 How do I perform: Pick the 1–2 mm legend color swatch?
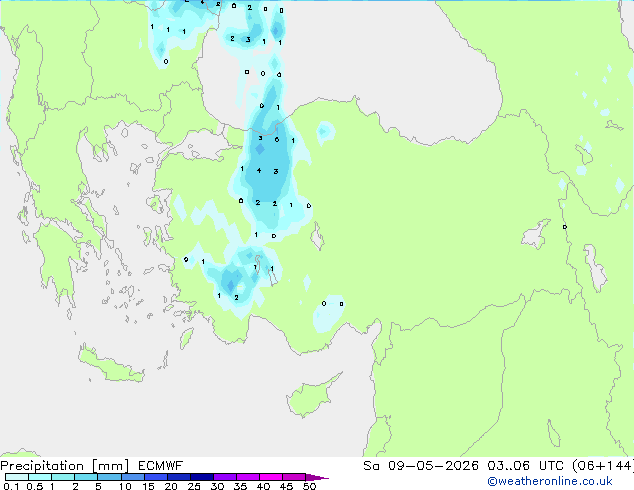pos(63,477)
